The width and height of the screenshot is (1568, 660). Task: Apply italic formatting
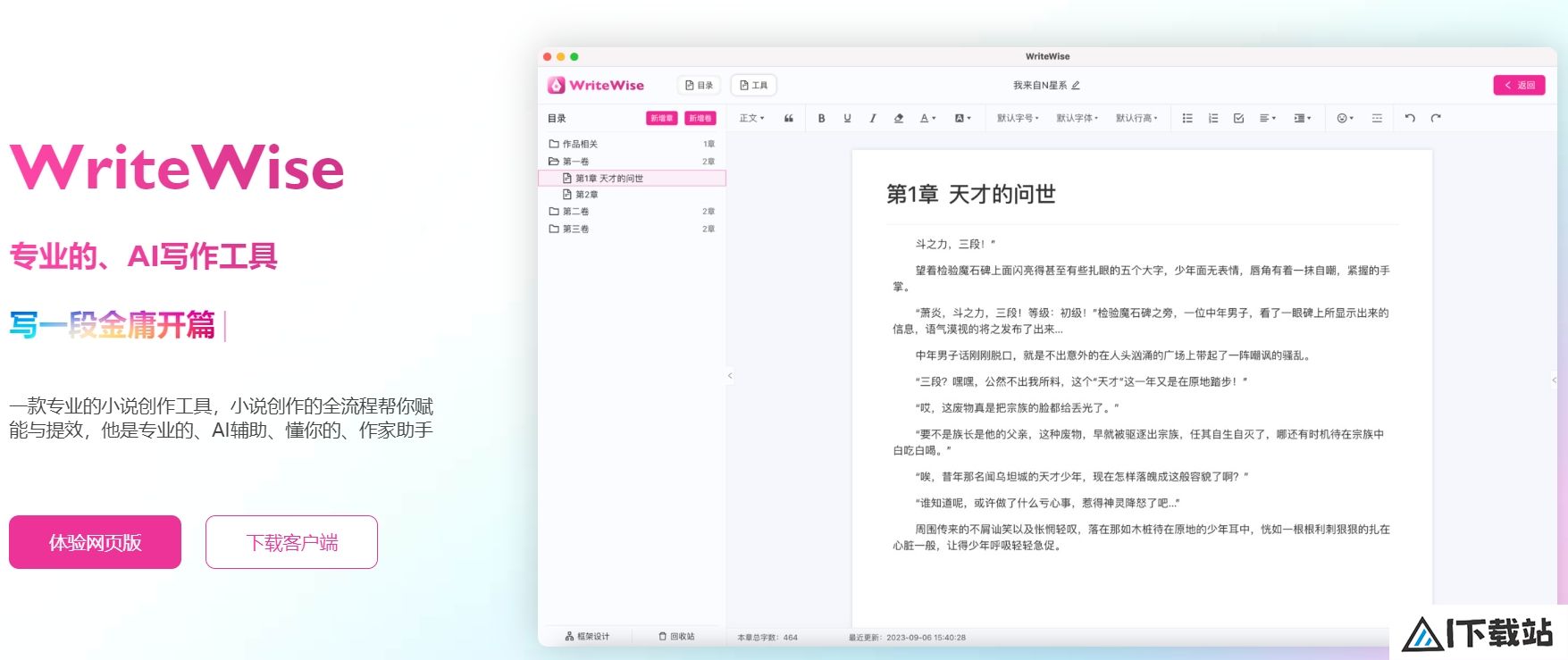pos(873,118)
